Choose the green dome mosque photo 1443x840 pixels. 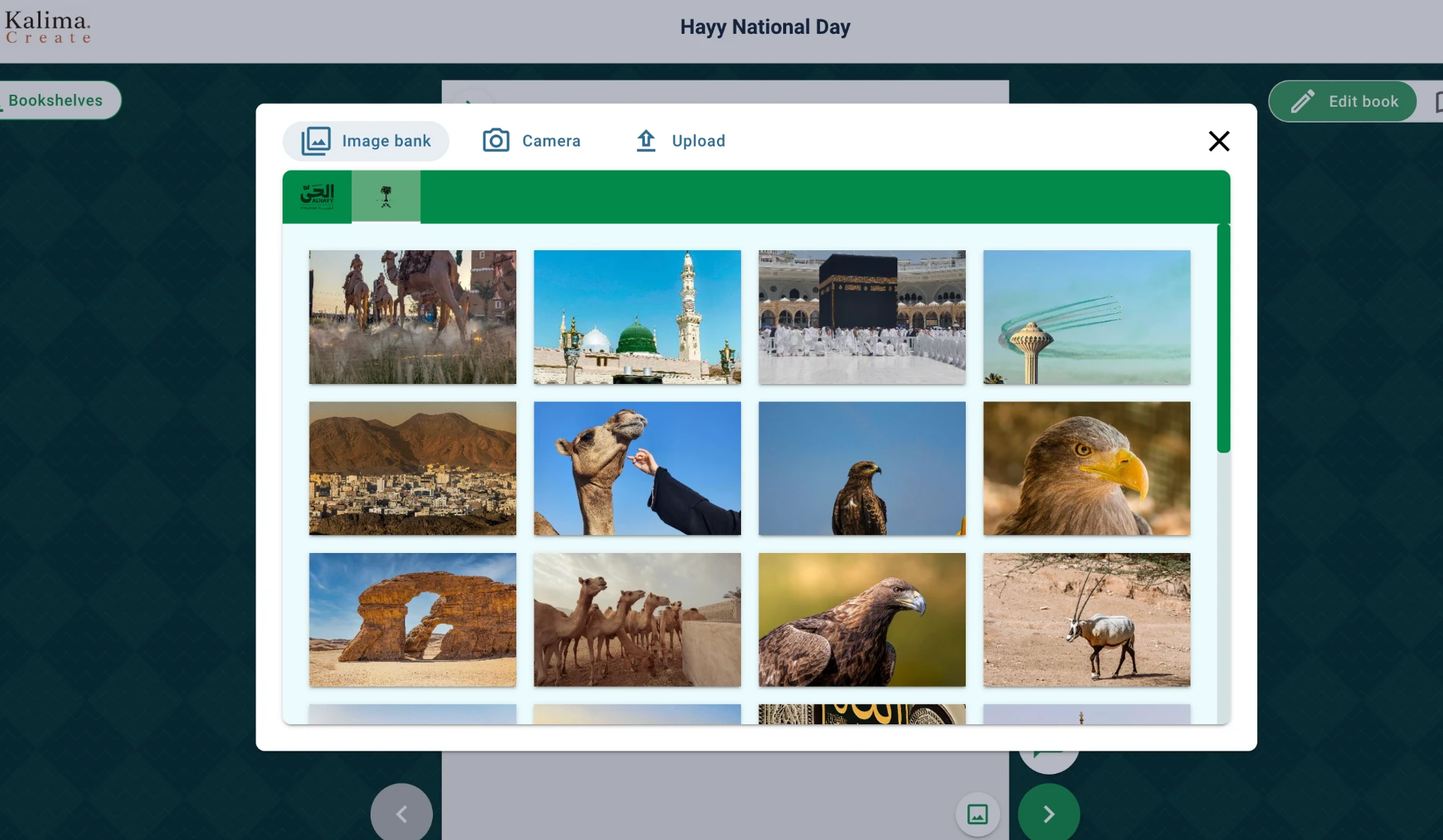coord(637,317)
